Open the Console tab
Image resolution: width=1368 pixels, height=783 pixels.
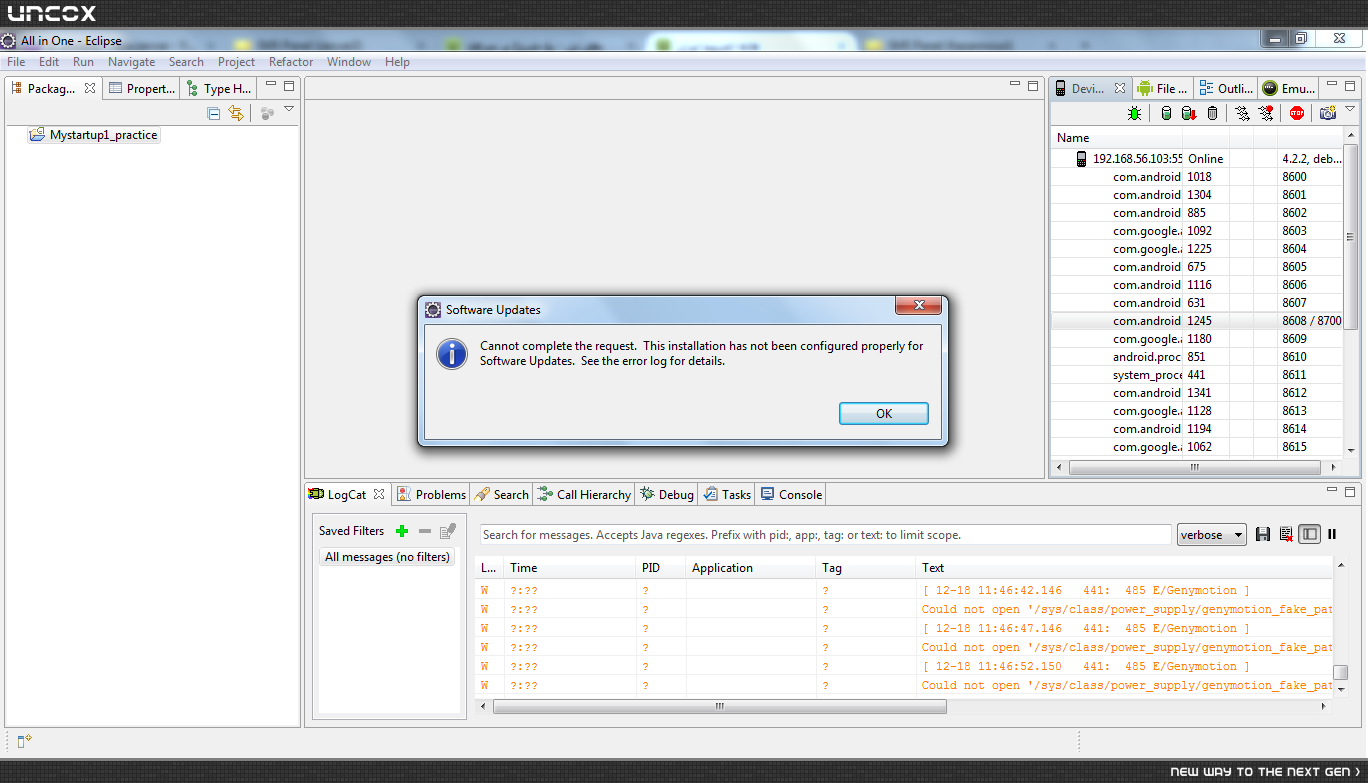click(791, 494)
